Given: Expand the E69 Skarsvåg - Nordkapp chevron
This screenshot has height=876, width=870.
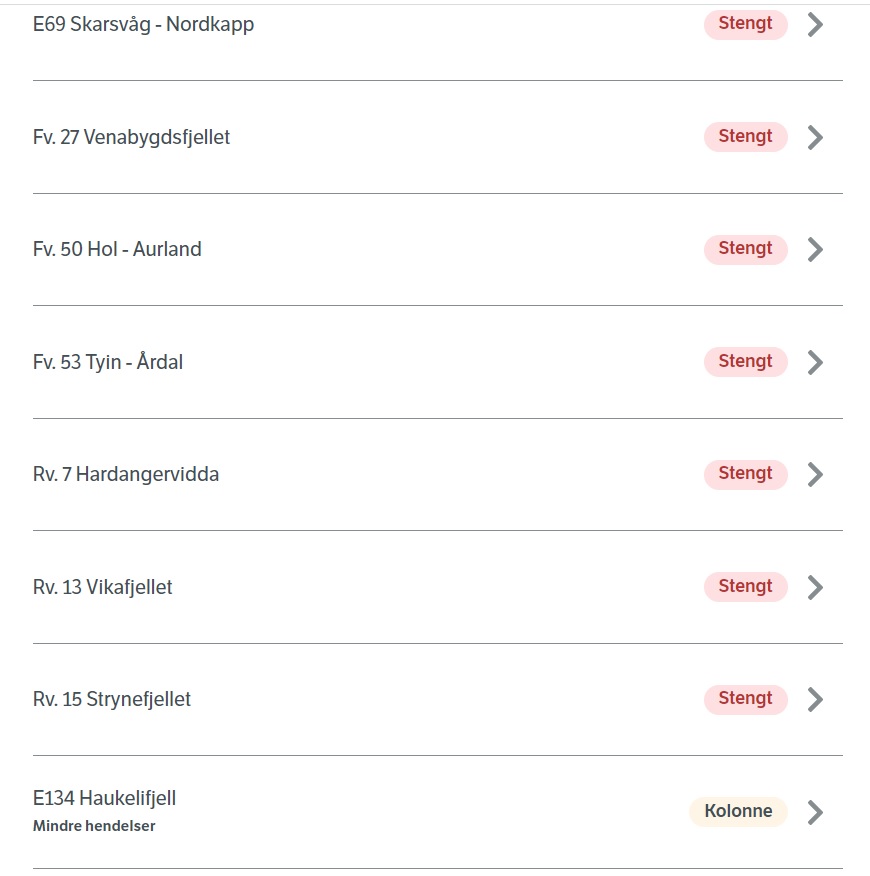Looking at the screenshot, I should click(x=815, y=25).
